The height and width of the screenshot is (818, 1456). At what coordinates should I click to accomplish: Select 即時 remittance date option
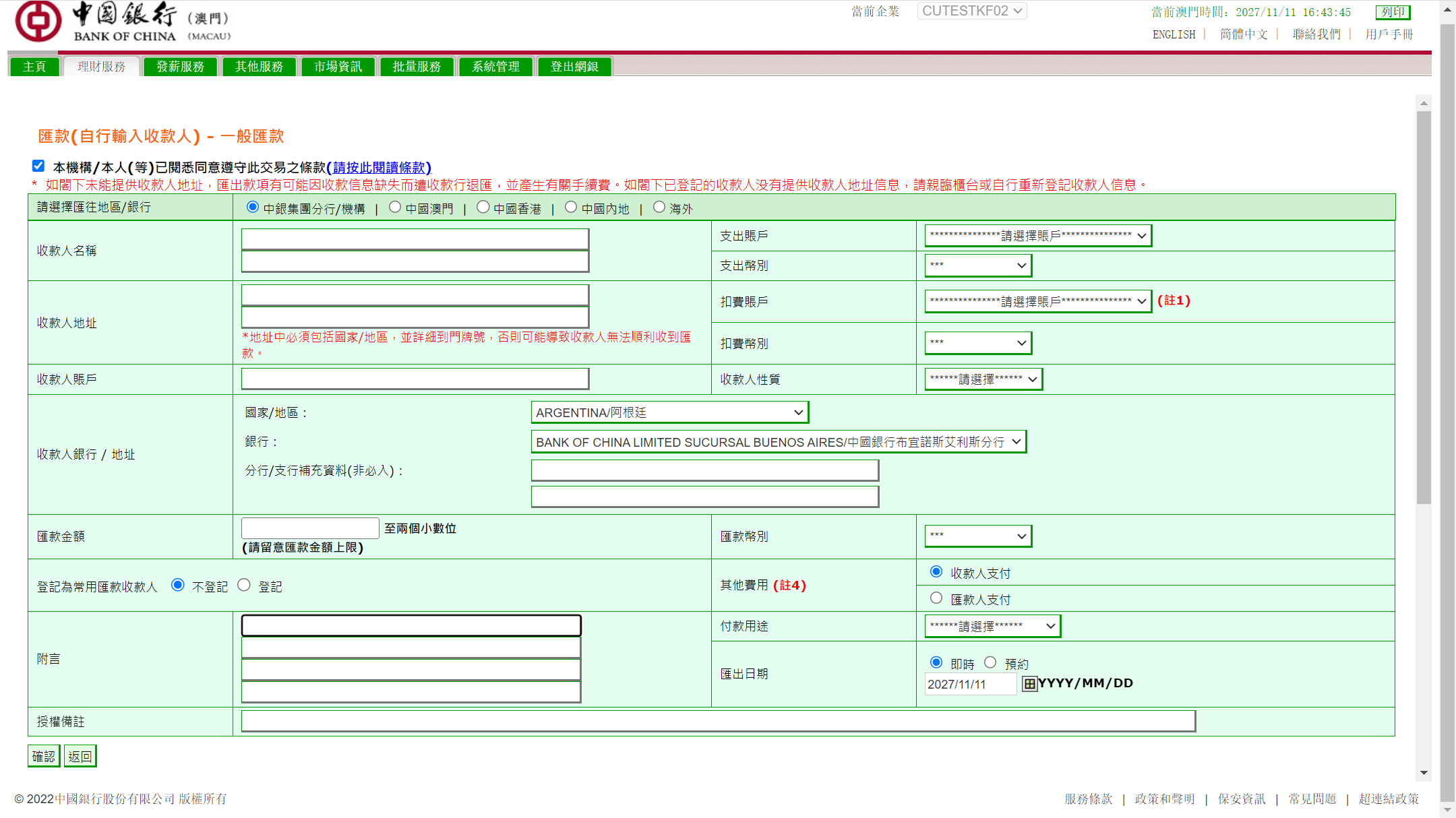click(x=936, y=662)
